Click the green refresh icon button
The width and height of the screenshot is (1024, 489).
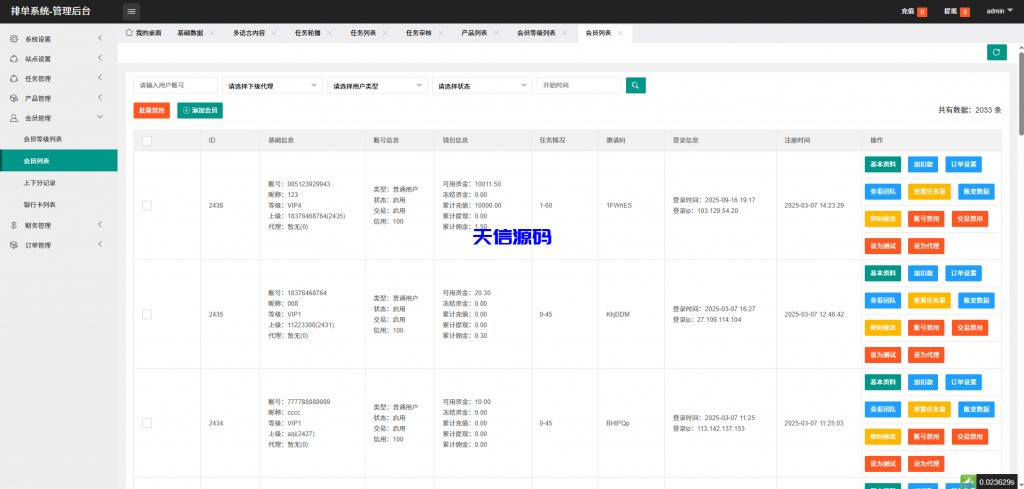995,52
